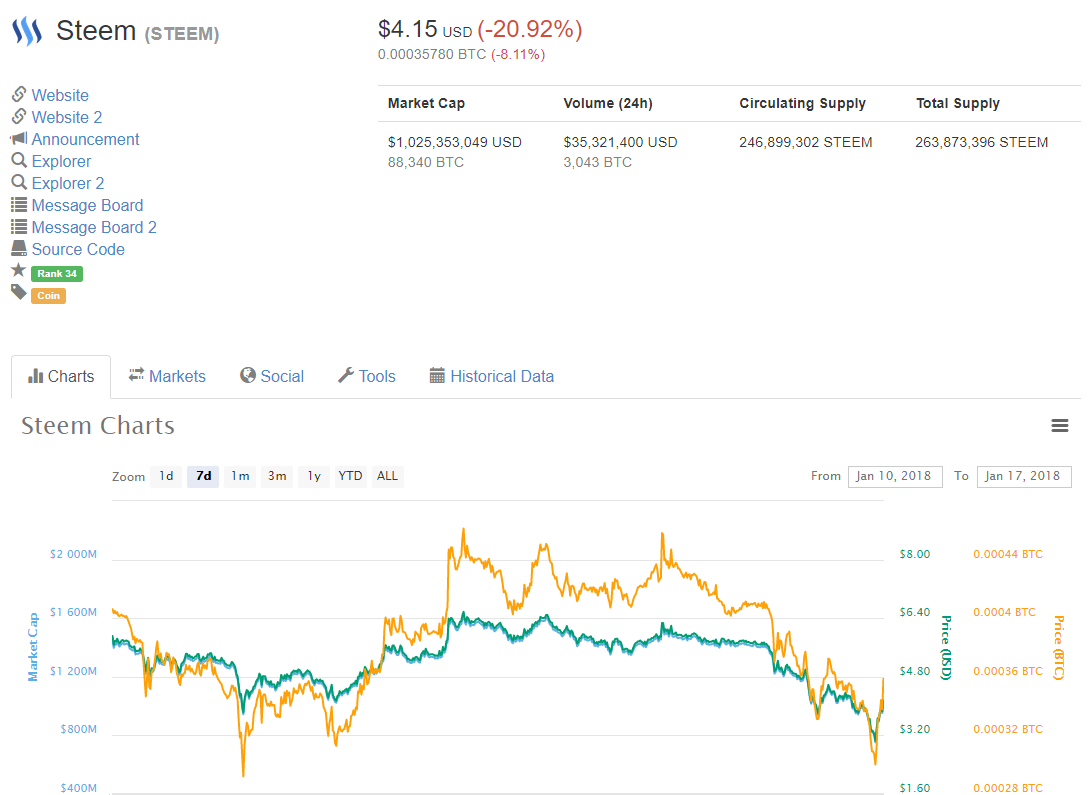Click the $4.15 price text
Image resolution: width=1090 pixels, height=795 pixels.
(x=407, y=29)
